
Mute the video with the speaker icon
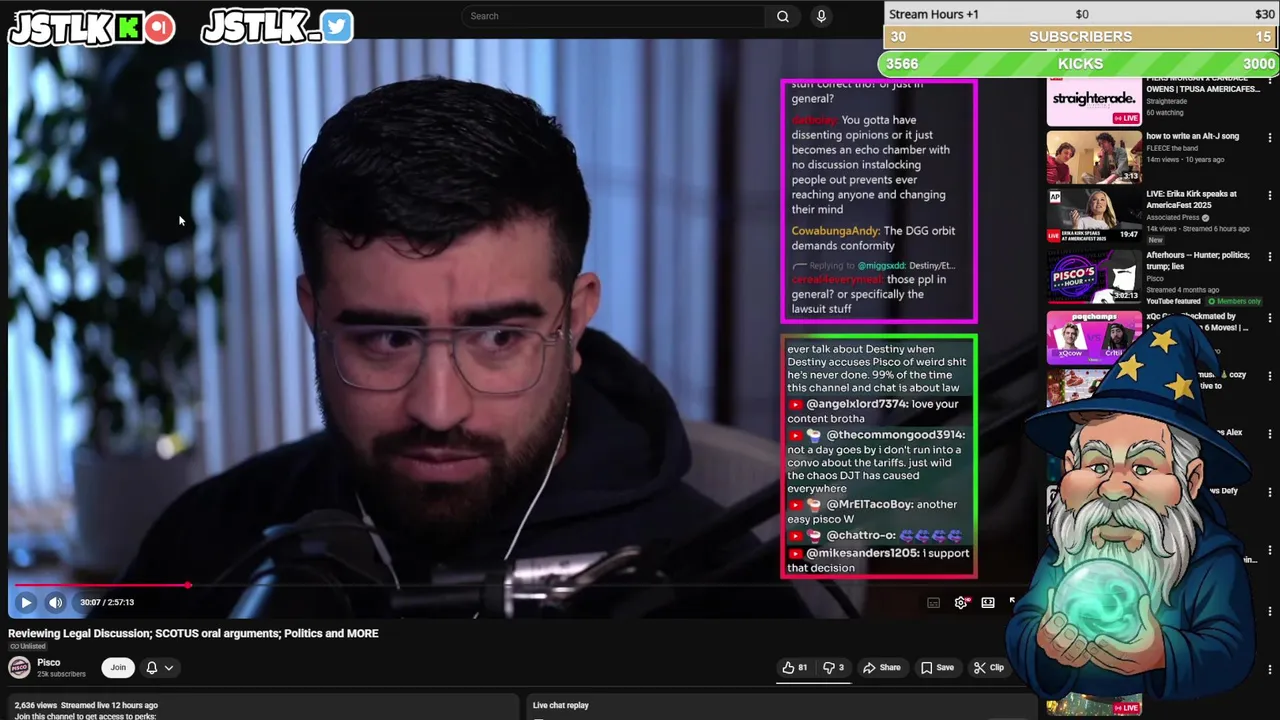[x=55, y=602]
